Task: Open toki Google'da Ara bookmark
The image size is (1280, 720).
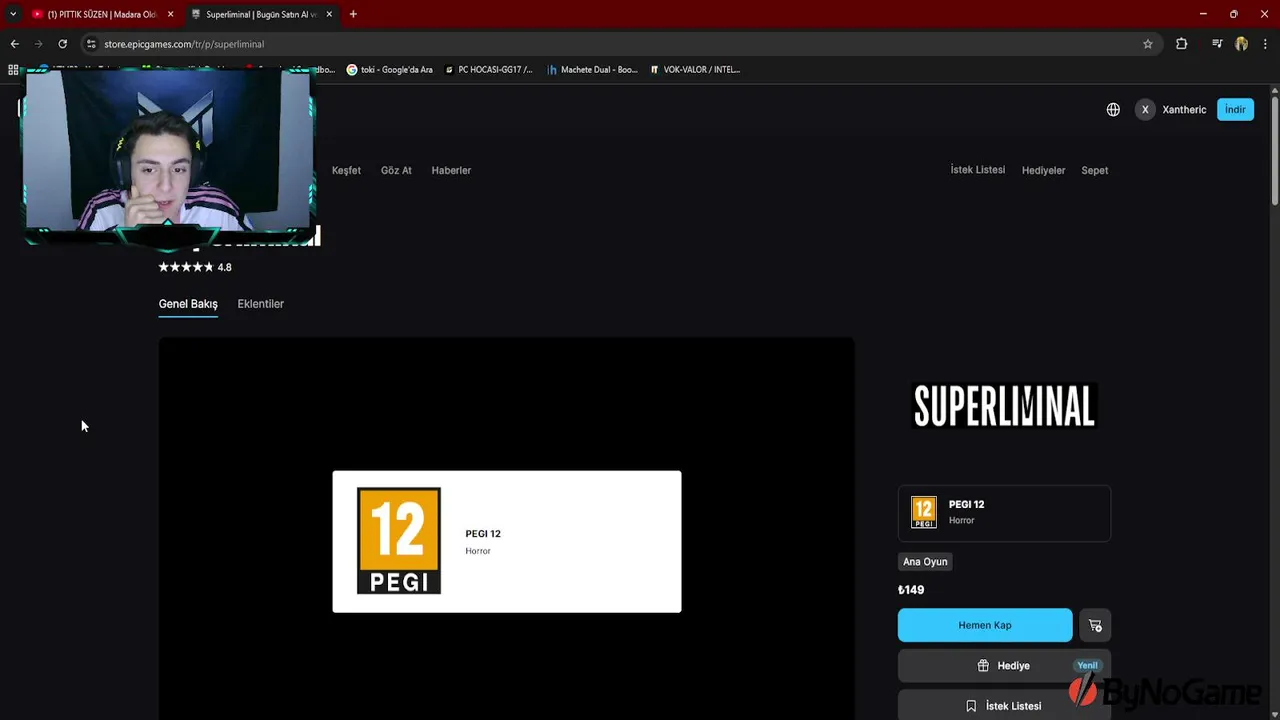Action: coord(390,70)
